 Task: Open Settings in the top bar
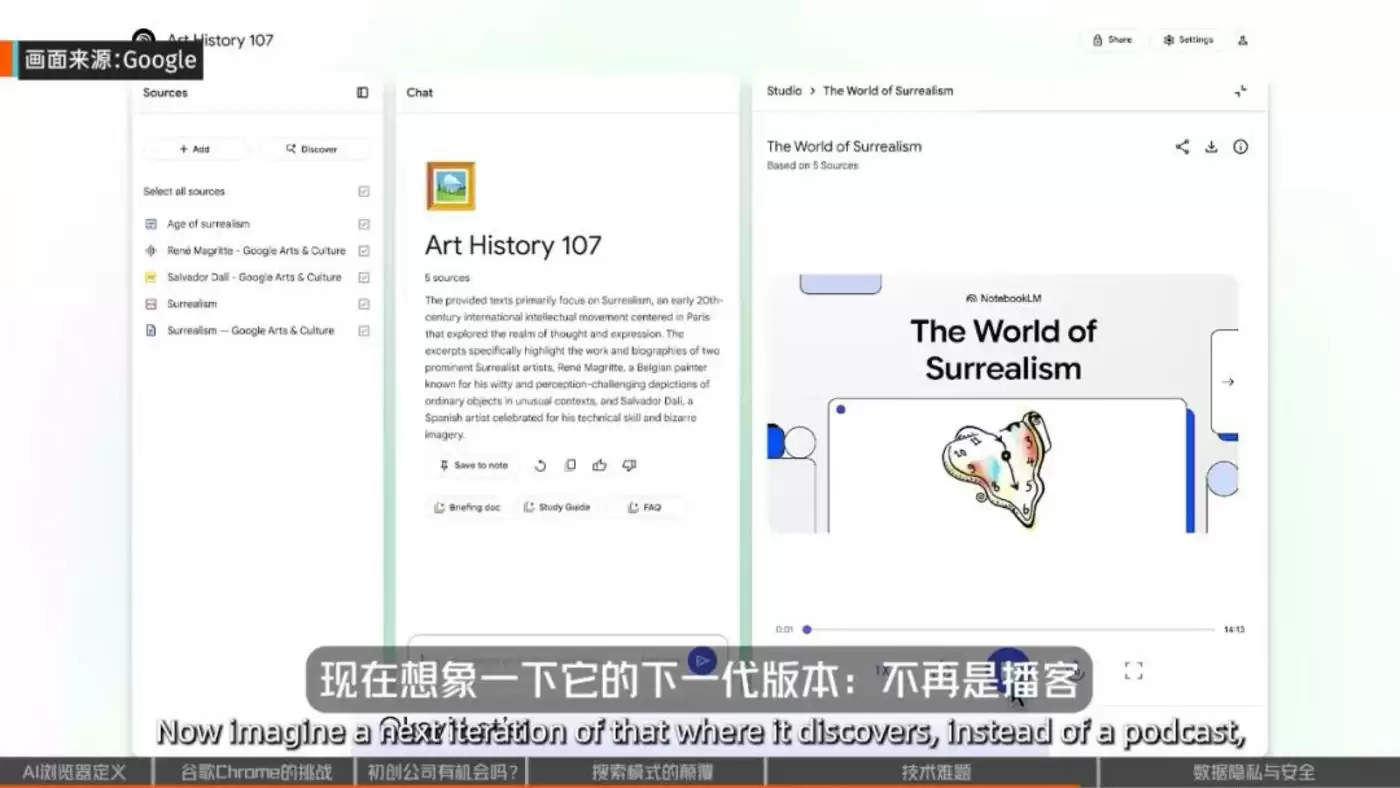1188,40
